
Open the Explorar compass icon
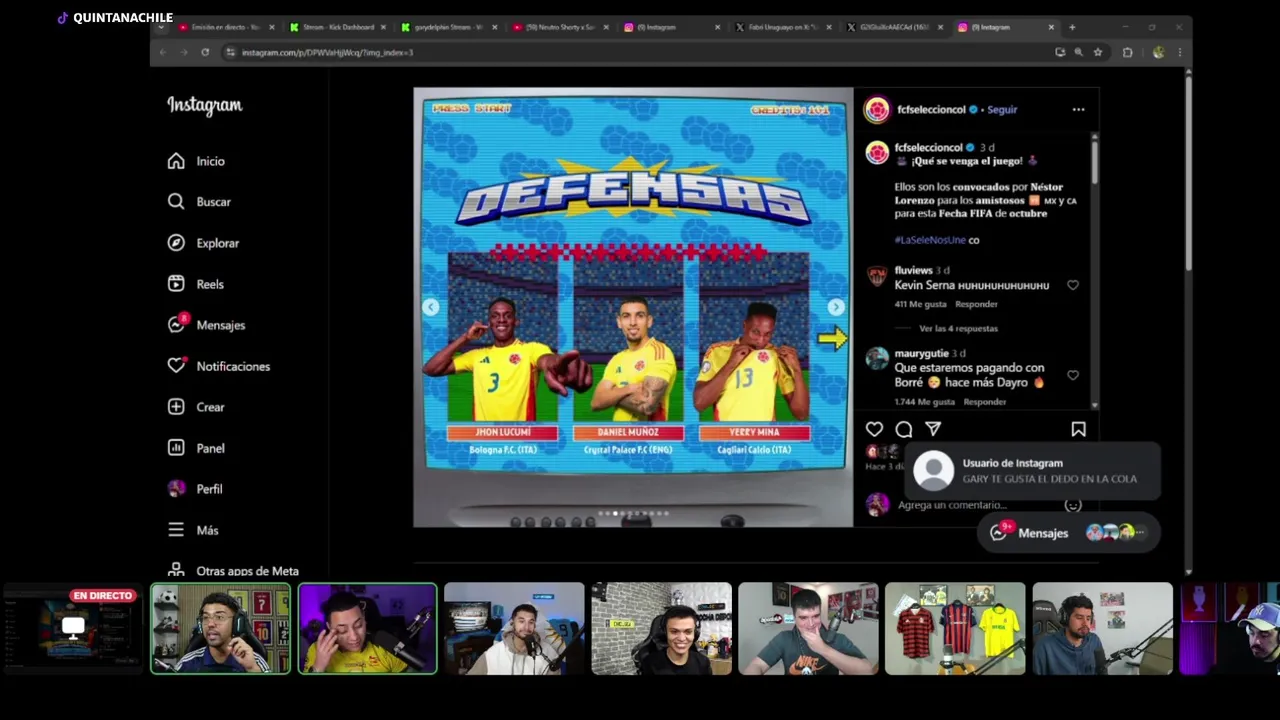(x=176, y=243)
